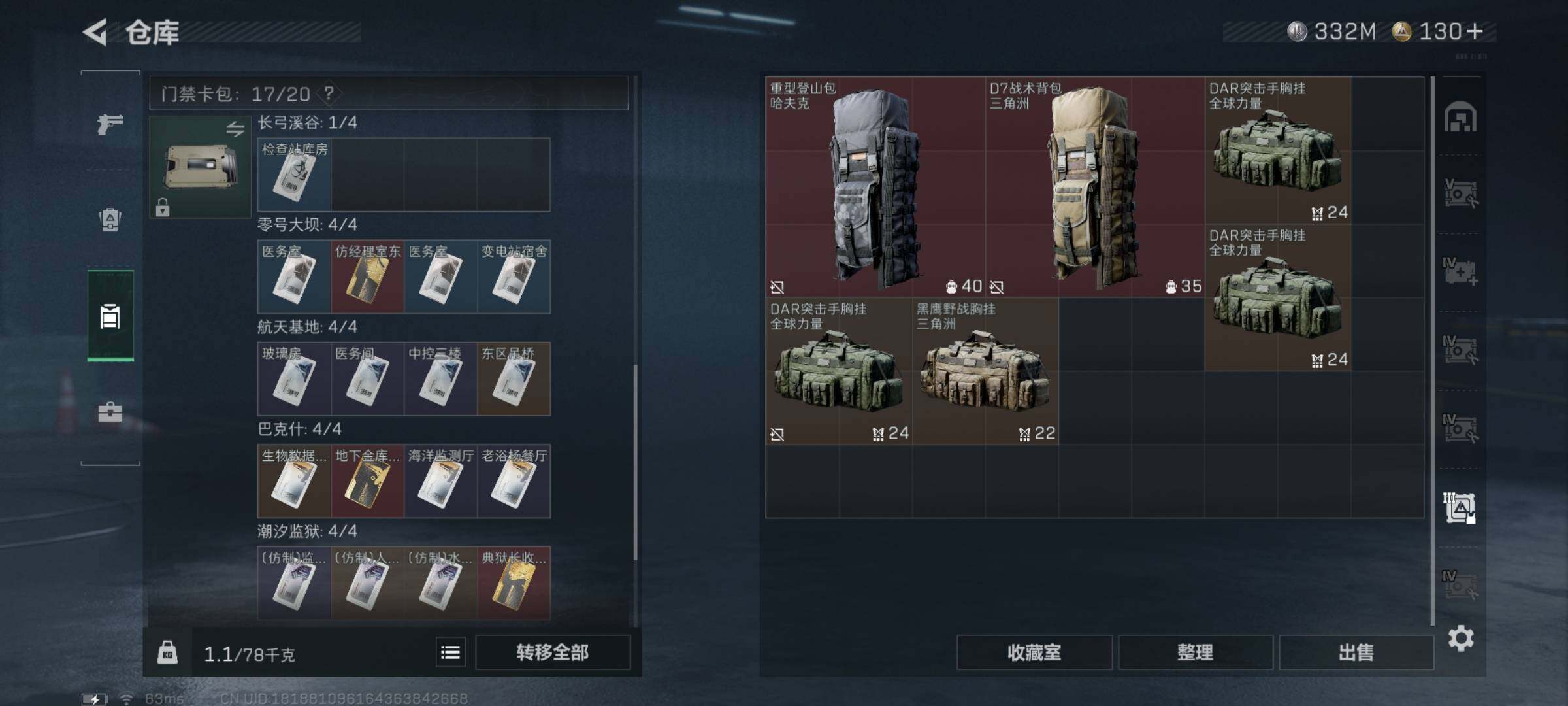Click the 转移全部 button

[553, 652]
